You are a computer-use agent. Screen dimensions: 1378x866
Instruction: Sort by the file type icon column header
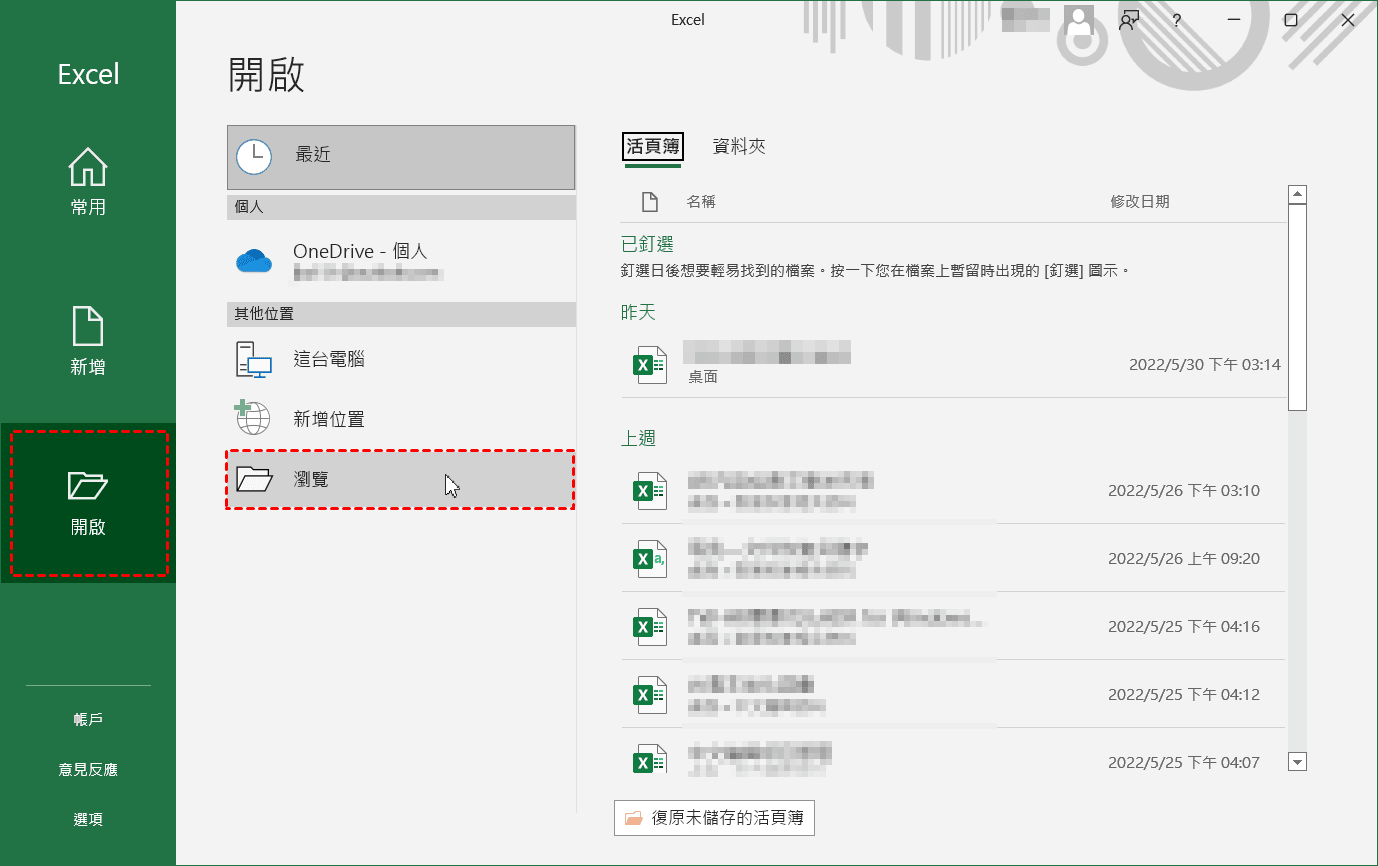click(x=649, y=202)
